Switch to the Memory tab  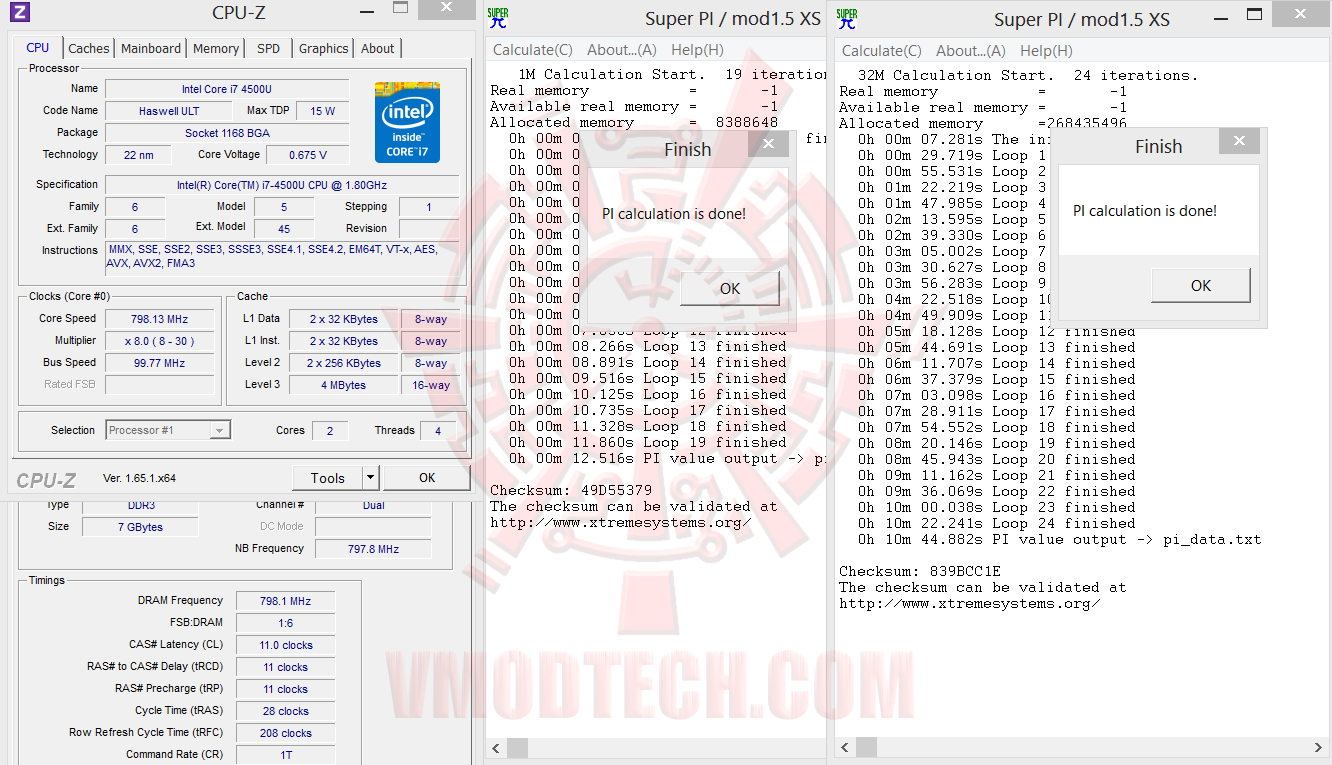tap(216, 48)
